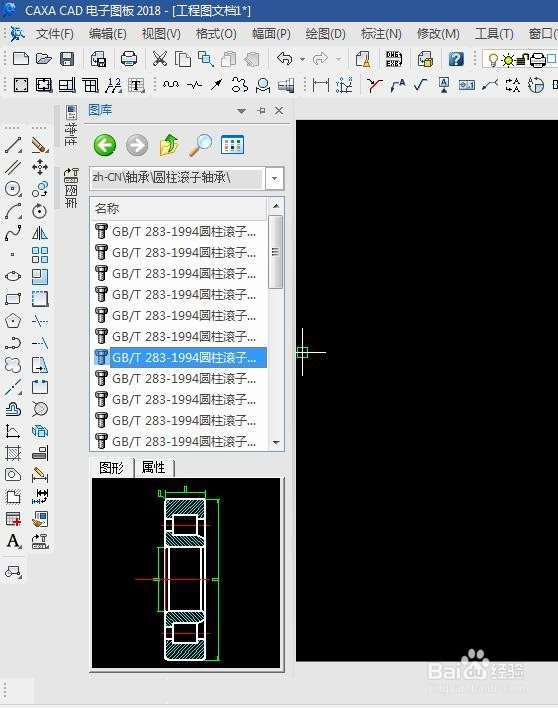Click the library list scroll down arrow
The width and height of the screenshot is (558, 708).
(276, 442)
